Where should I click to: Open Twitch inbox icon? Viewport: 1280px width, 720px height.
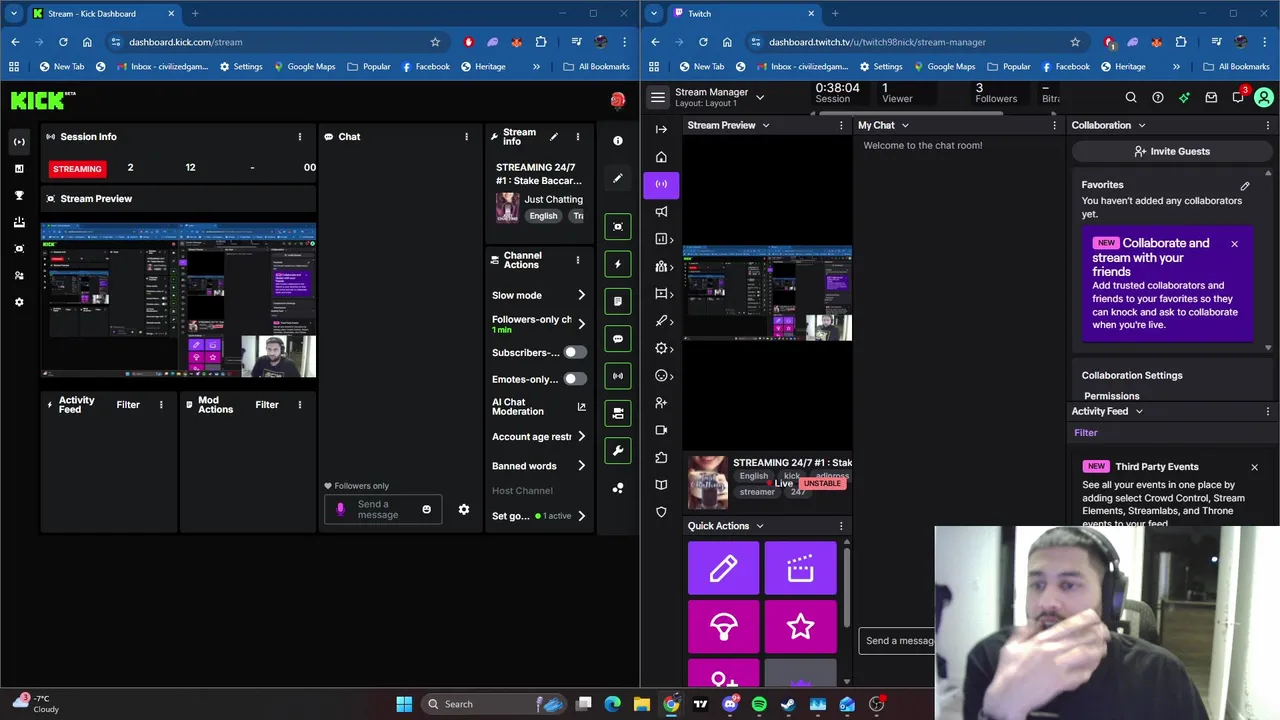(1211, 98)
